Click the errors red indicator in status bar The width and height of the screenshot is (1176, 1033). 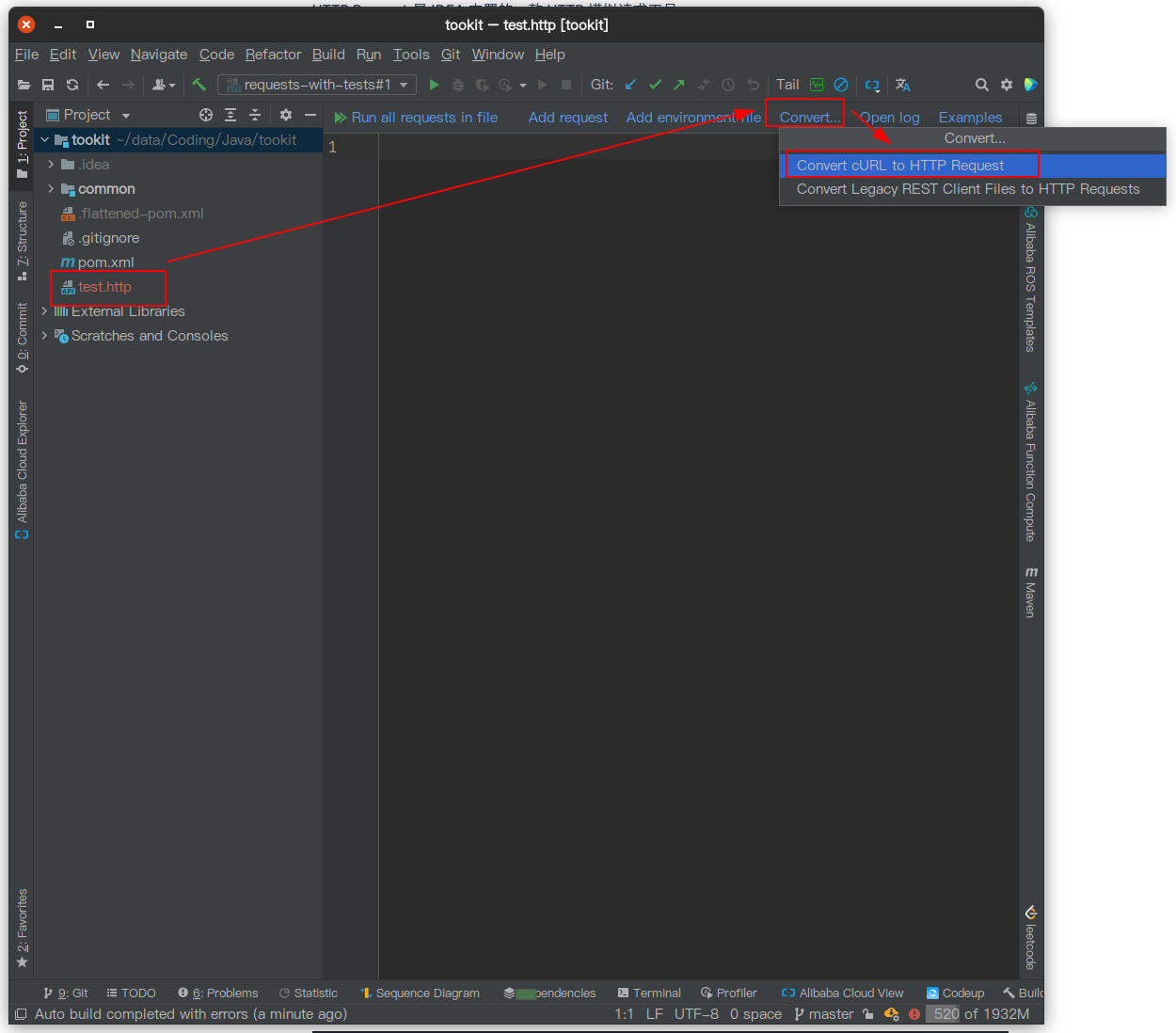914,1014
